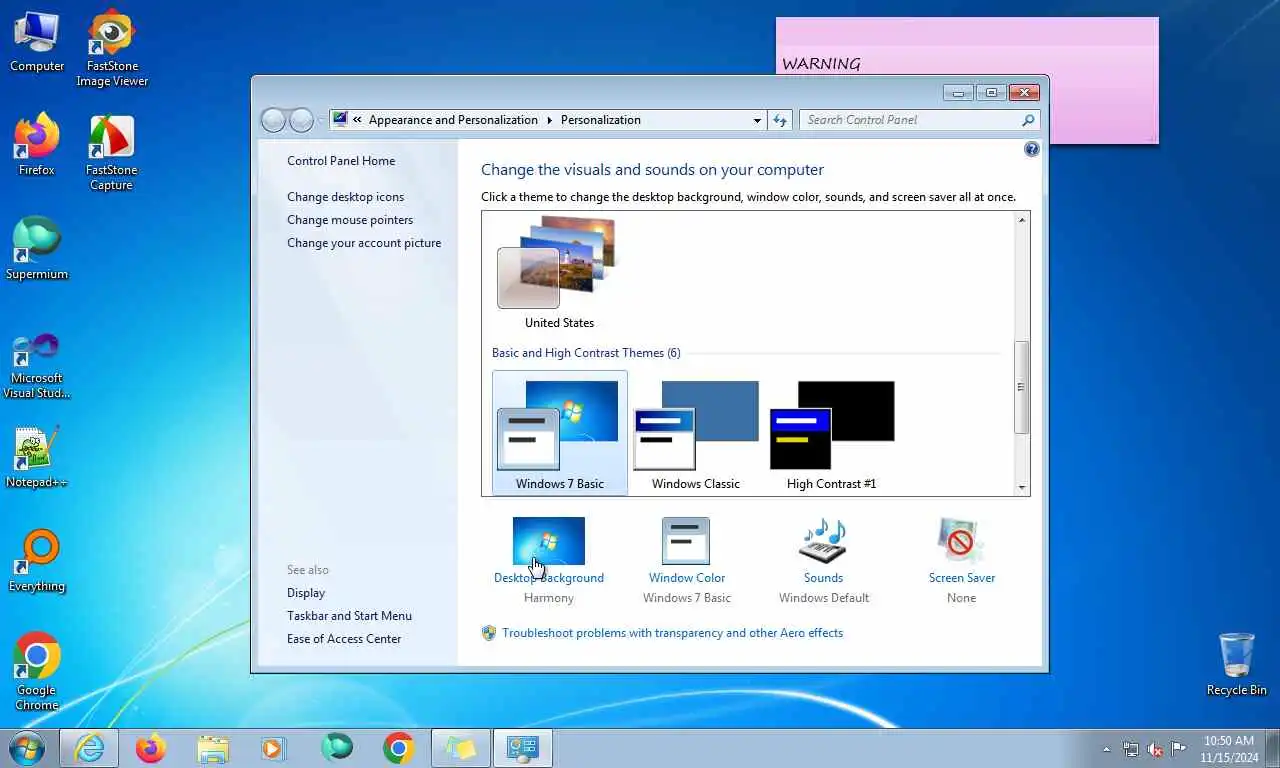Open FastStone Image Viewer desktop icon

pyautogui.click(x=112, y=49)
